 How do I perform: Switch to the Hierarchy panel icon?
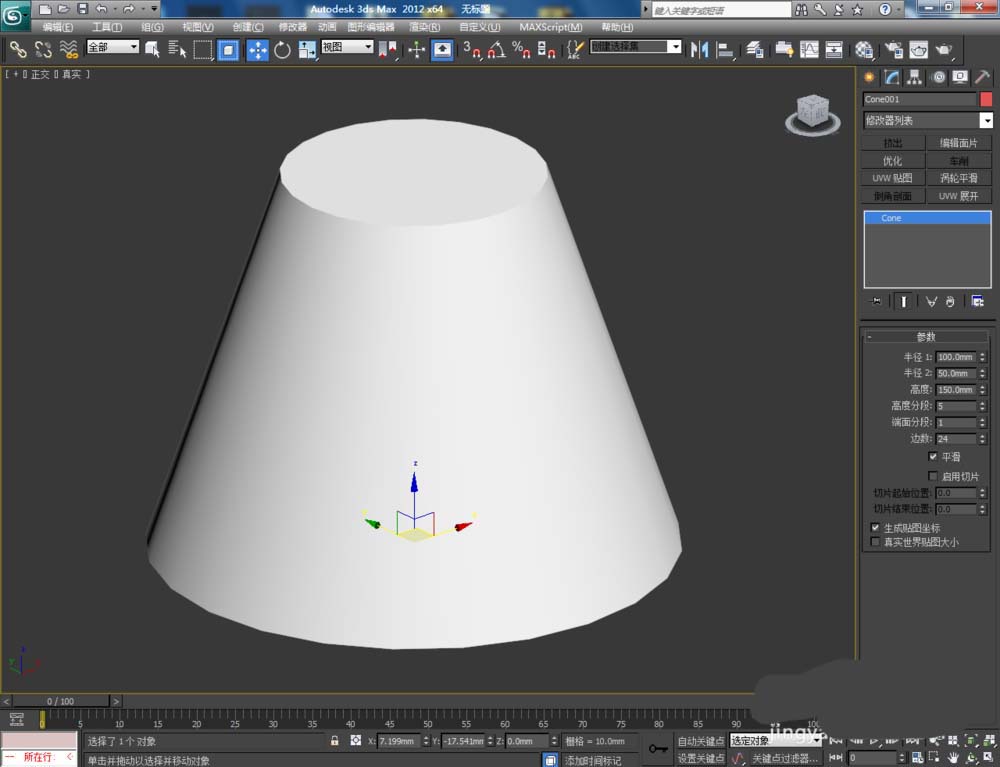tap(914, 77)
